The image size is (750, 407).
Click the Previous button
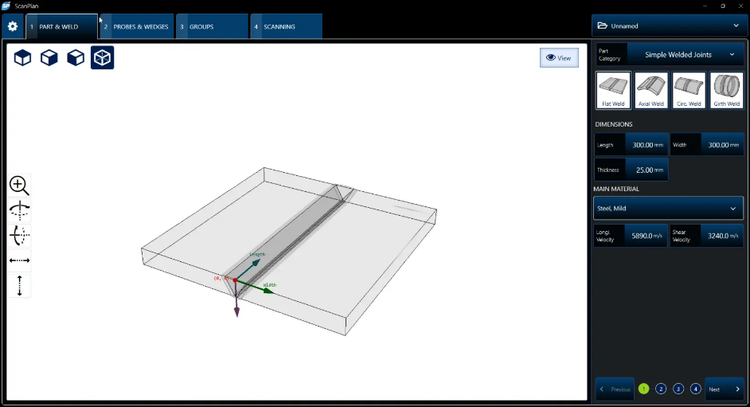[x=614, y=388]
